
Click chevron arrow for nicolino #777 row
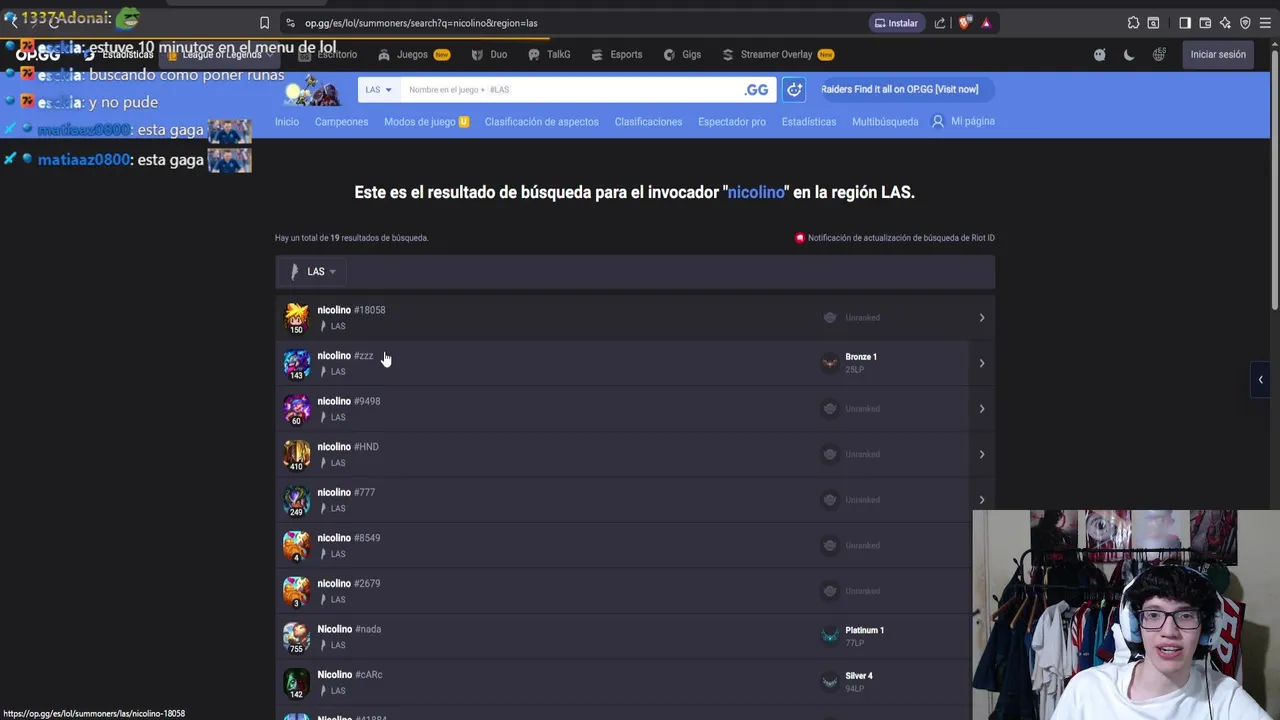click(981, 500)
